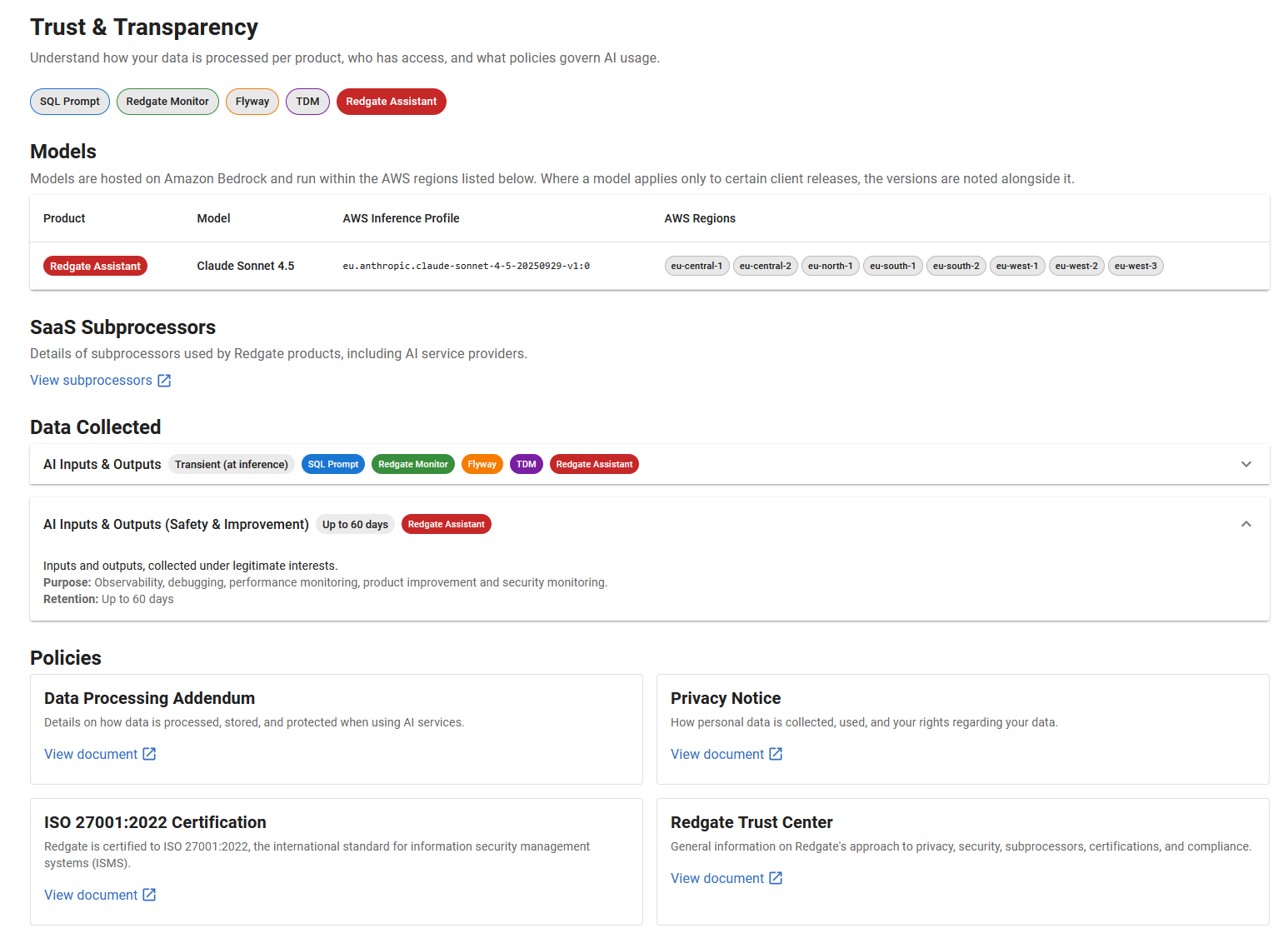
Task: Deselect the Redgate Assistant filter chip at top
Action: [x=392, y=102]
